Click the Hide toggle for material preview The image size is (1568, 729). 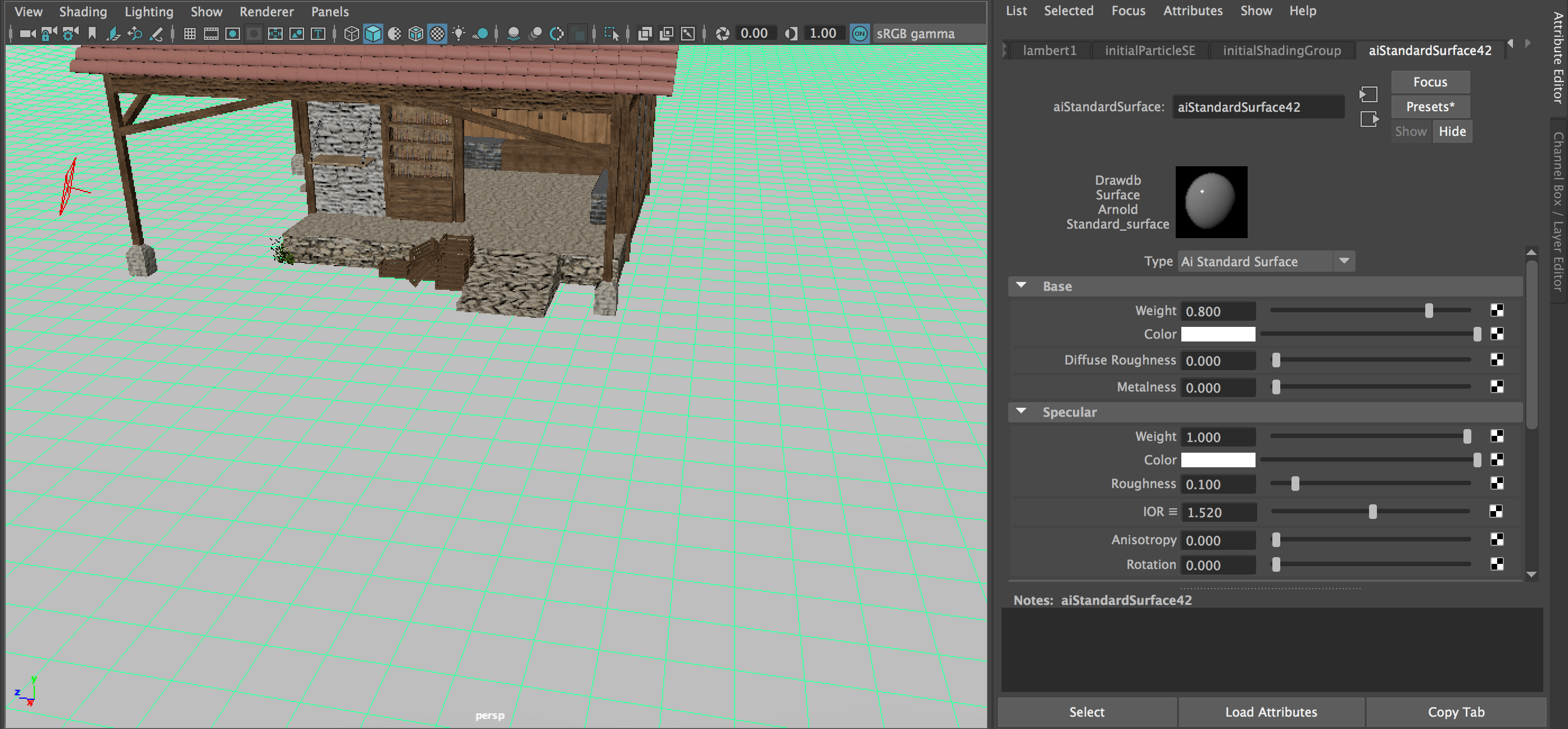(1452, 131)
